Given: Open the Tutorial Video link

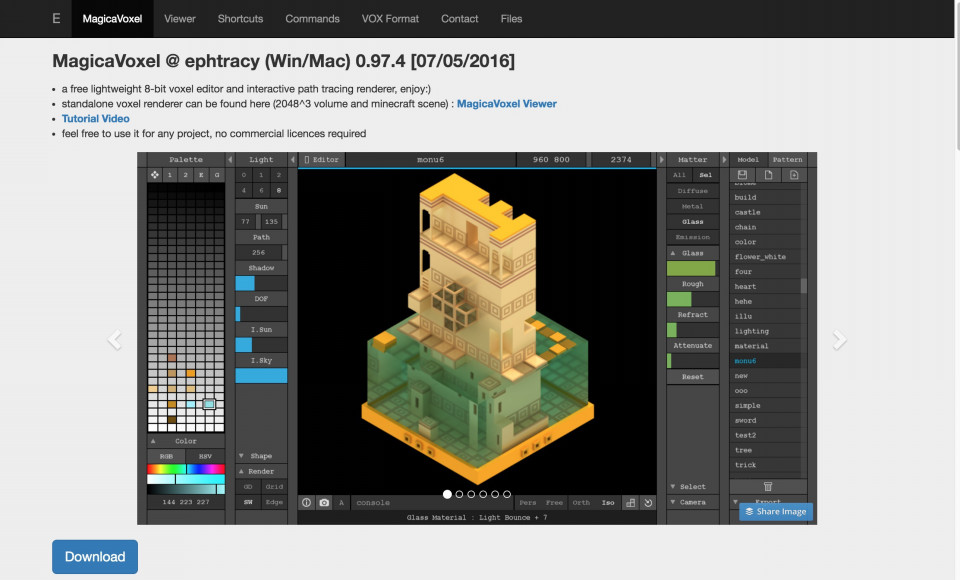Looking at the screenshot, I should coord(96,119).
